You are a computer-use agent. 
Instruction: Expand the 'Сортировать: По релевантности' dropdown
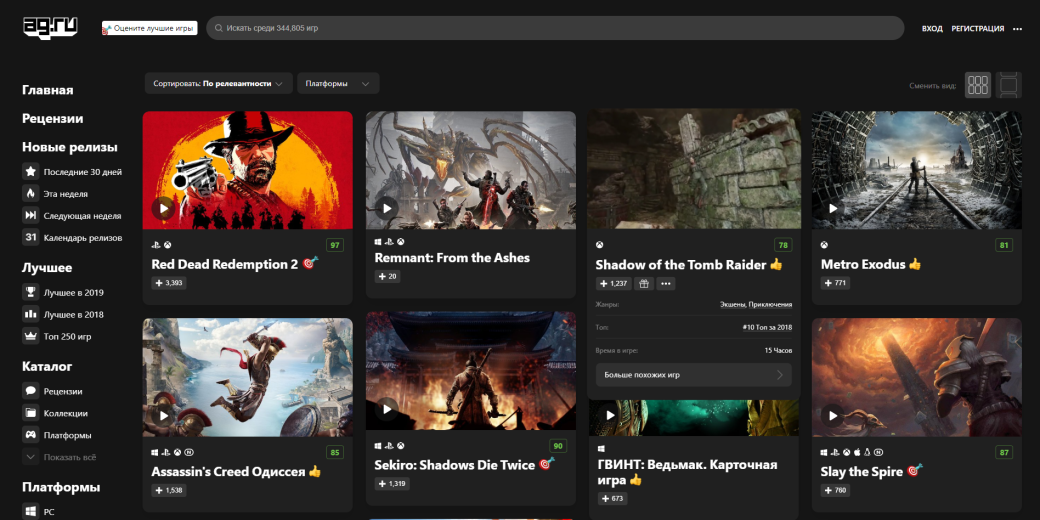(x=218, y=84)
